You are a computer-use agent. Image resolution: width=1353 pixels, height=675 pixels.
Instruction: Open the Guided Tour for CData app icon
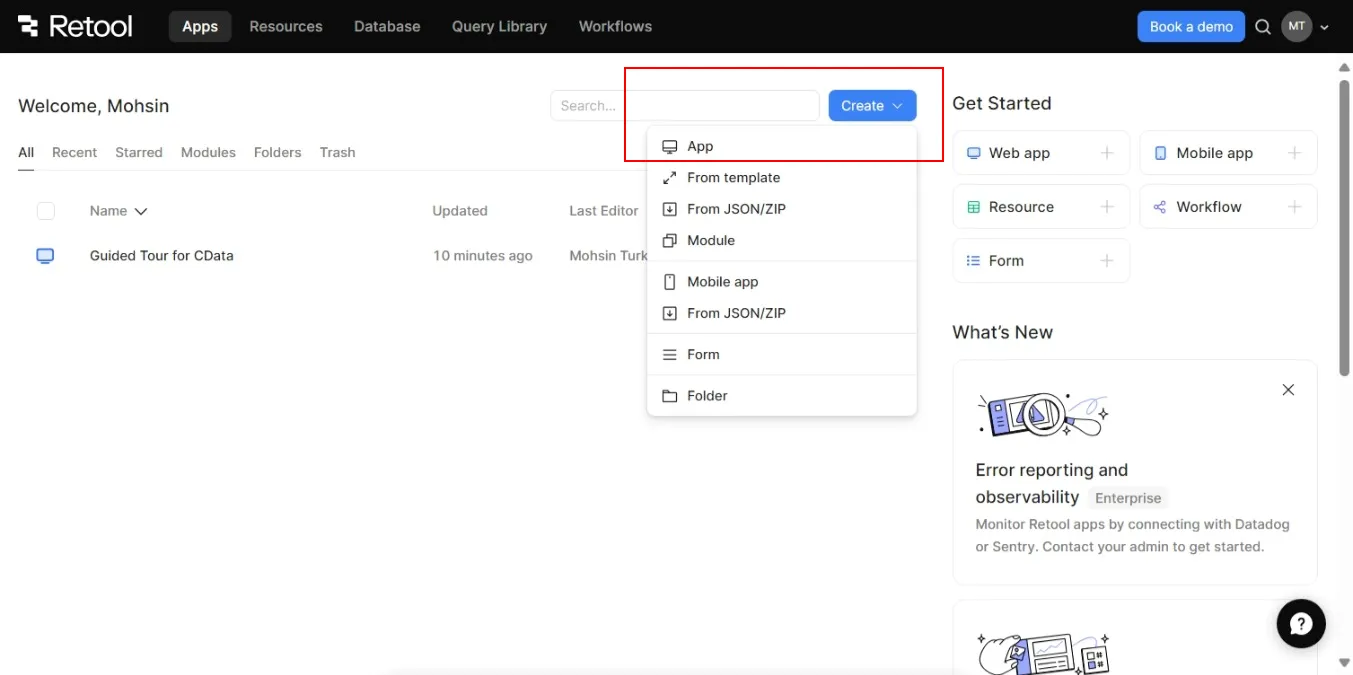tap(45, 256)
